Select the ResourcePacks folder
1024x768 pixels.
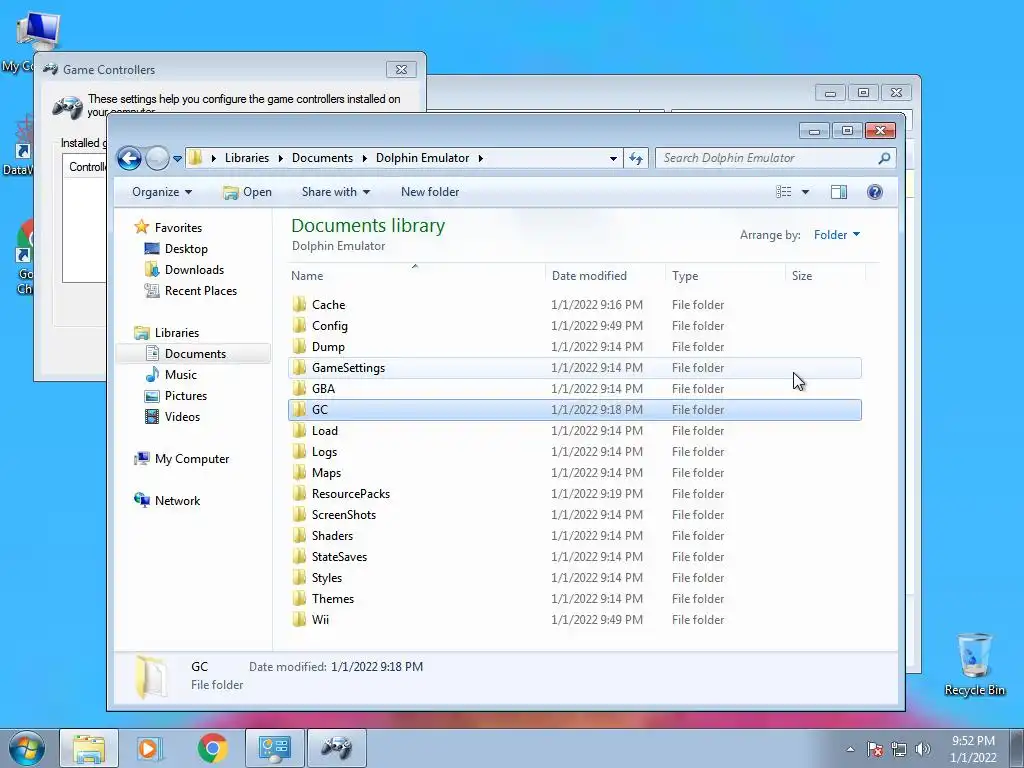tap(575, 494)
